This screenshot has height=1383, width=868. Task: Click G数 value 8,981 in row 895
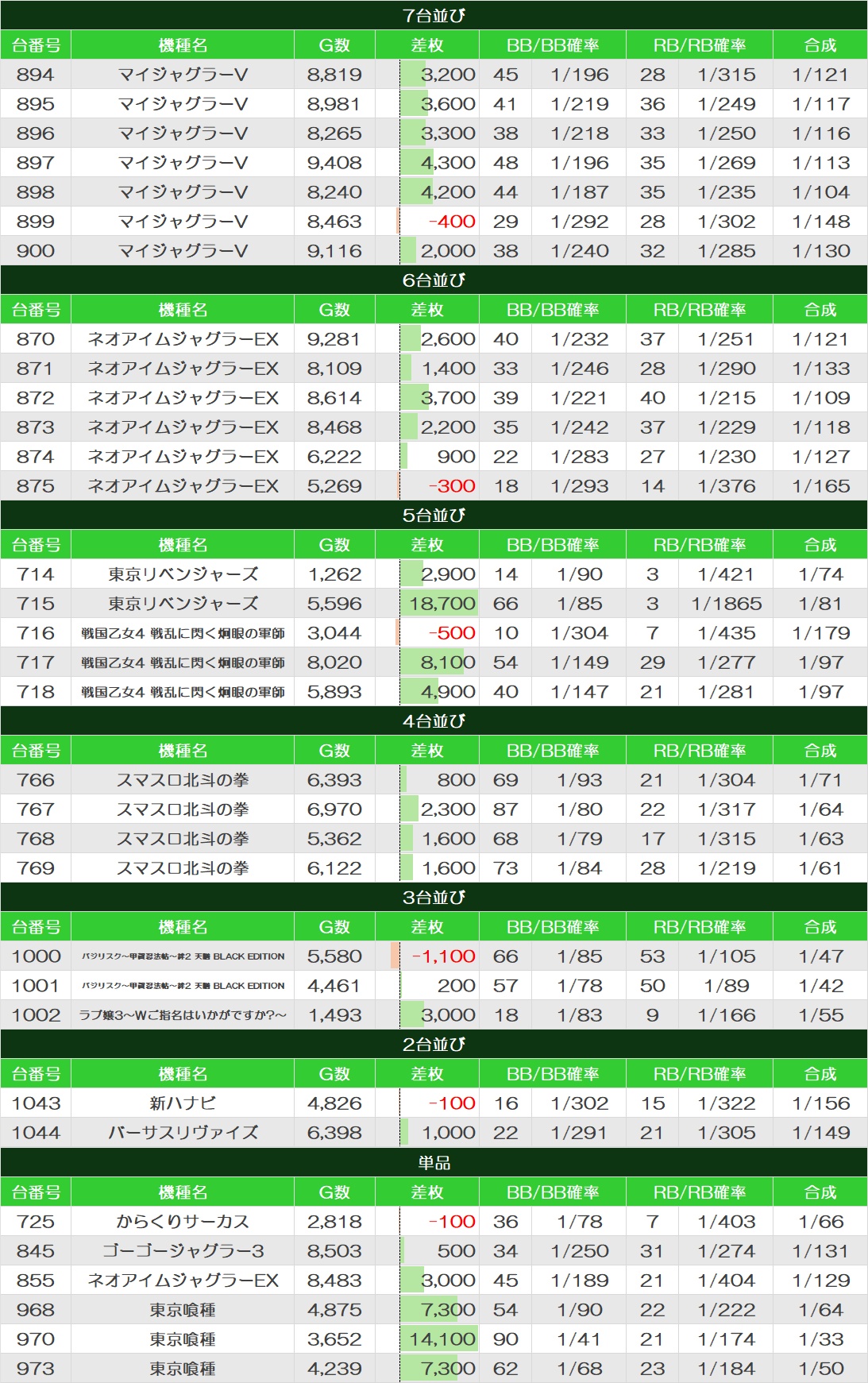(x=334, y=104)
